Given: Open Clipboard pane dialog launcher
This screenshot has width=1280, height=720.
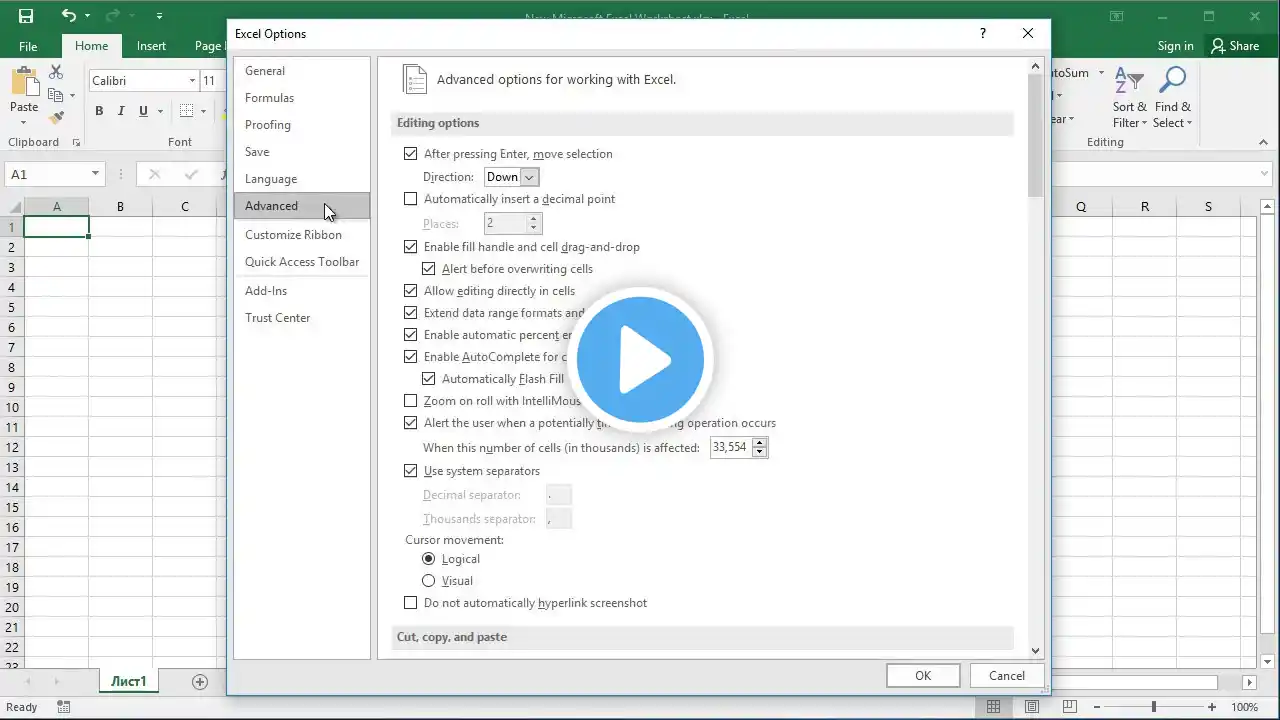Looking at the screenshot, I should (76, 143).
